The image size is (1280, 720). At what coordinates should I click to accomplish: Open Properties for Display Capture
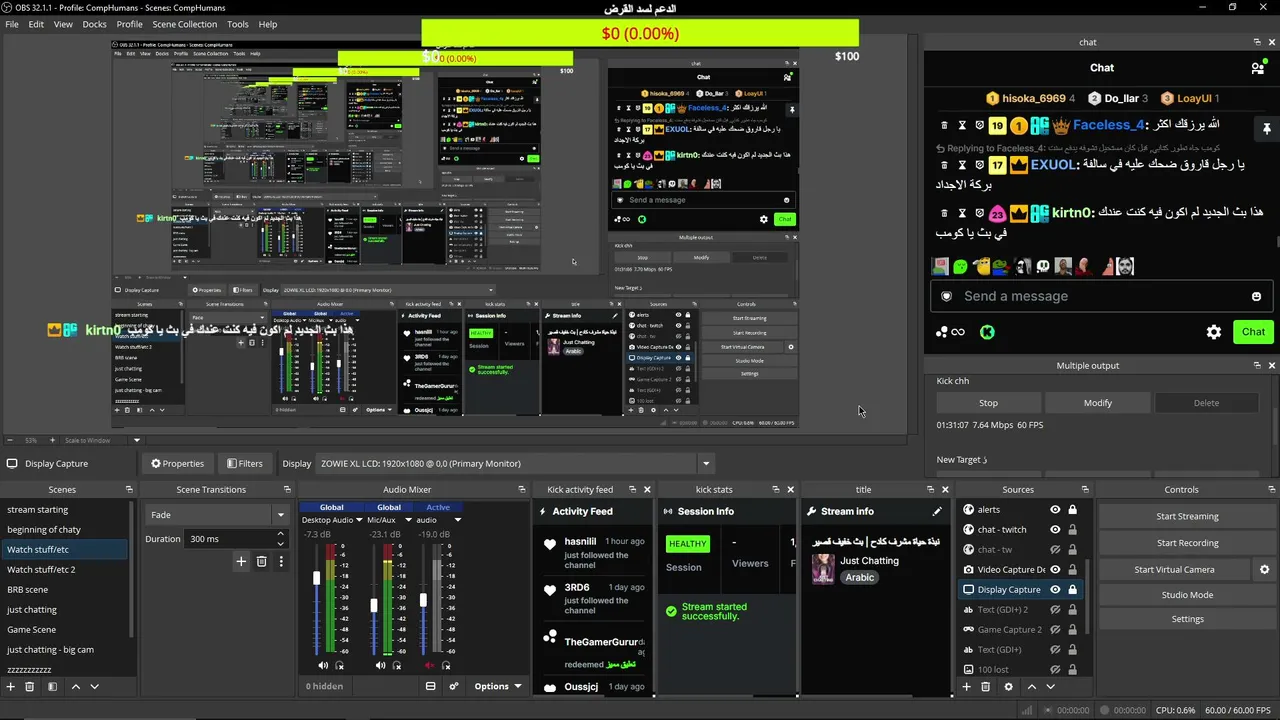point(177,463)
